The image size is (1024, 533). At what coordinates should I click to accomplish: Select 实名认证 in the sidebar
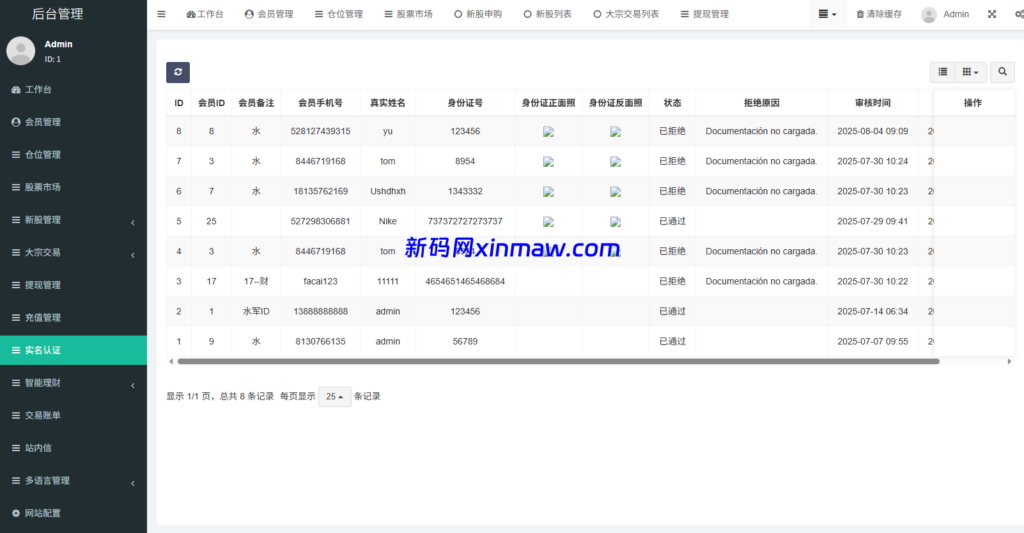[x=73, y=350]
